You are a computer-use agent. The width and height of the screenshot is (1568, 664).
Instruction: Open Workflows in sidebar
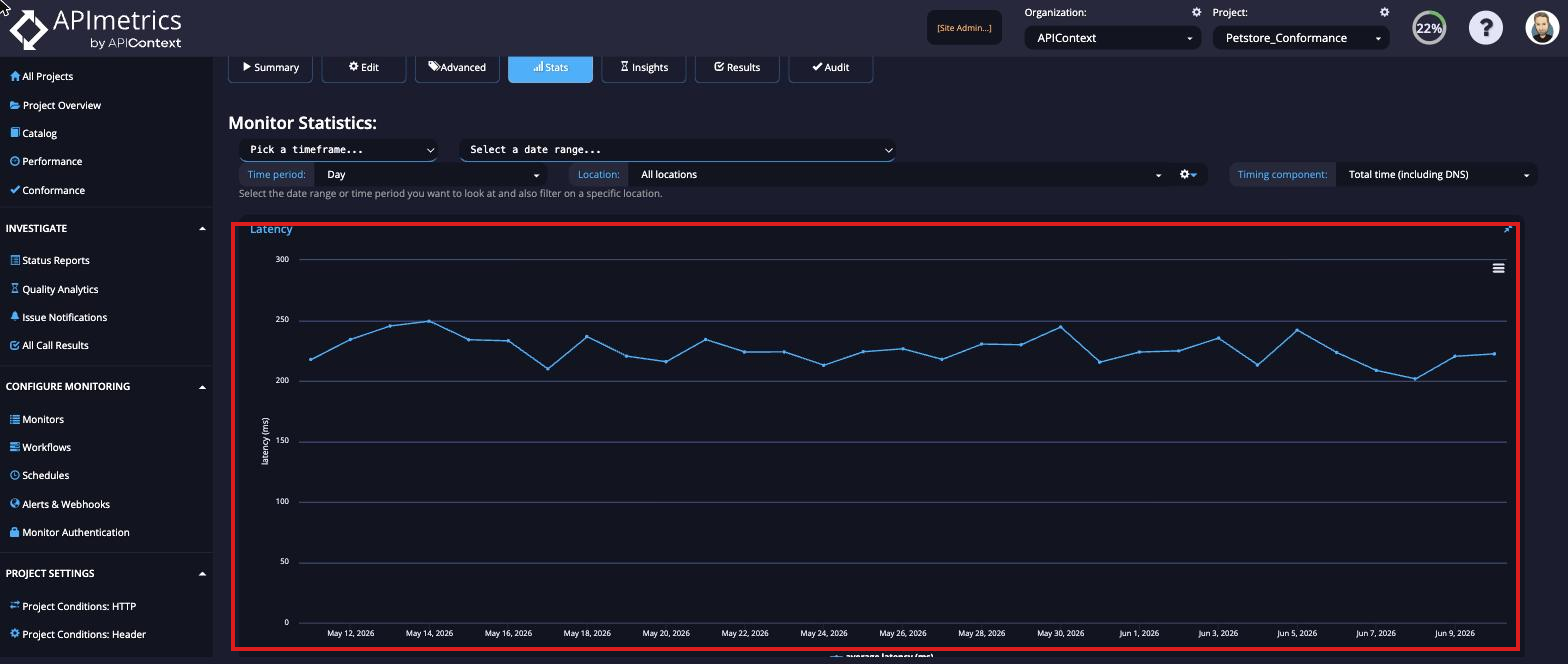[40, 447]
